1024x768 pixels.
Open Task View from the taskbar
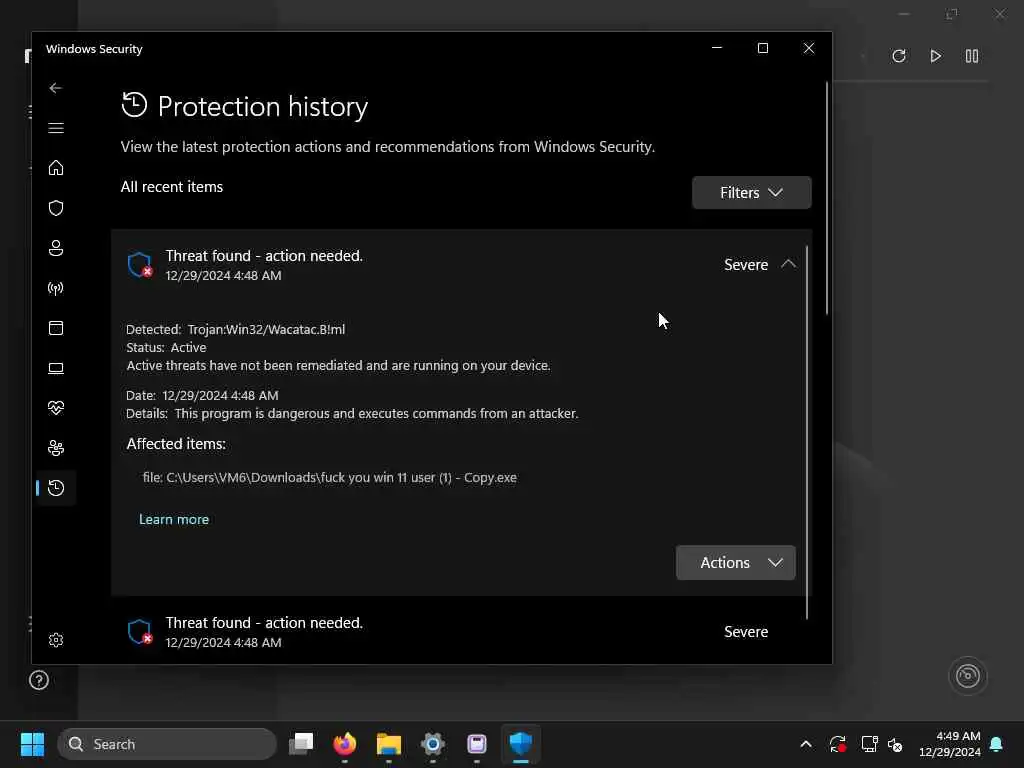301,744
